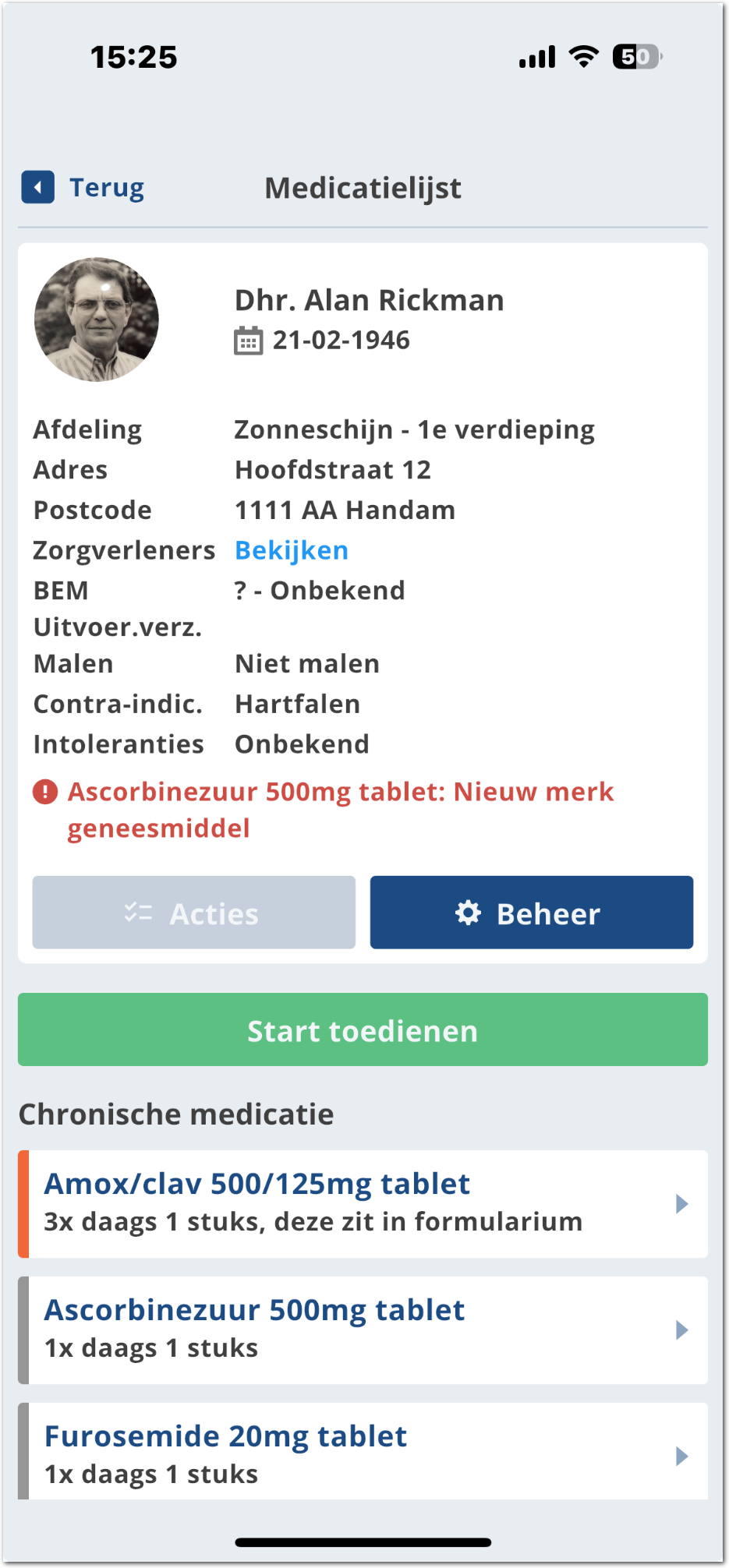Tap the Medicatielijst page title
This screenshot has width=729, height=1568.
point(363,188)
